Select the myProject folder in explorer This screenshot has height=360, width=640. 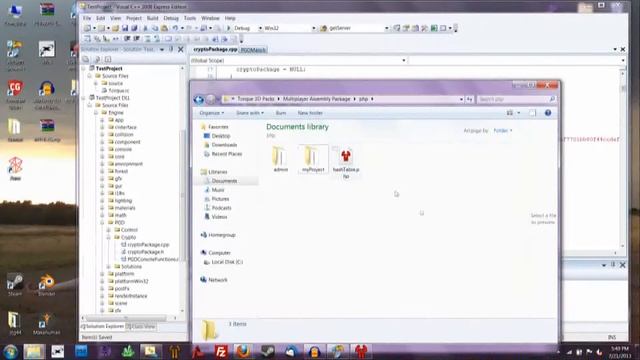click(313, 159)
